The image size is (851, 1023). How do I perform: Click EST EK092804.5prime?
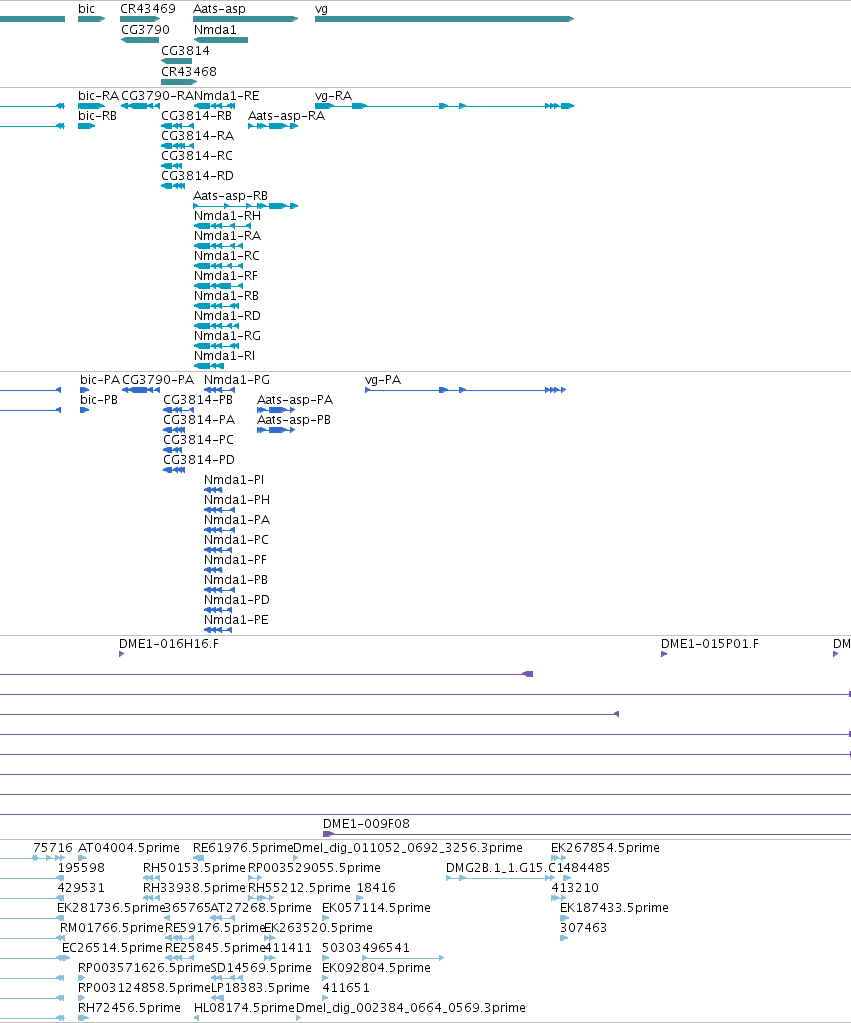pyautogui.click(x=326, y=979)
